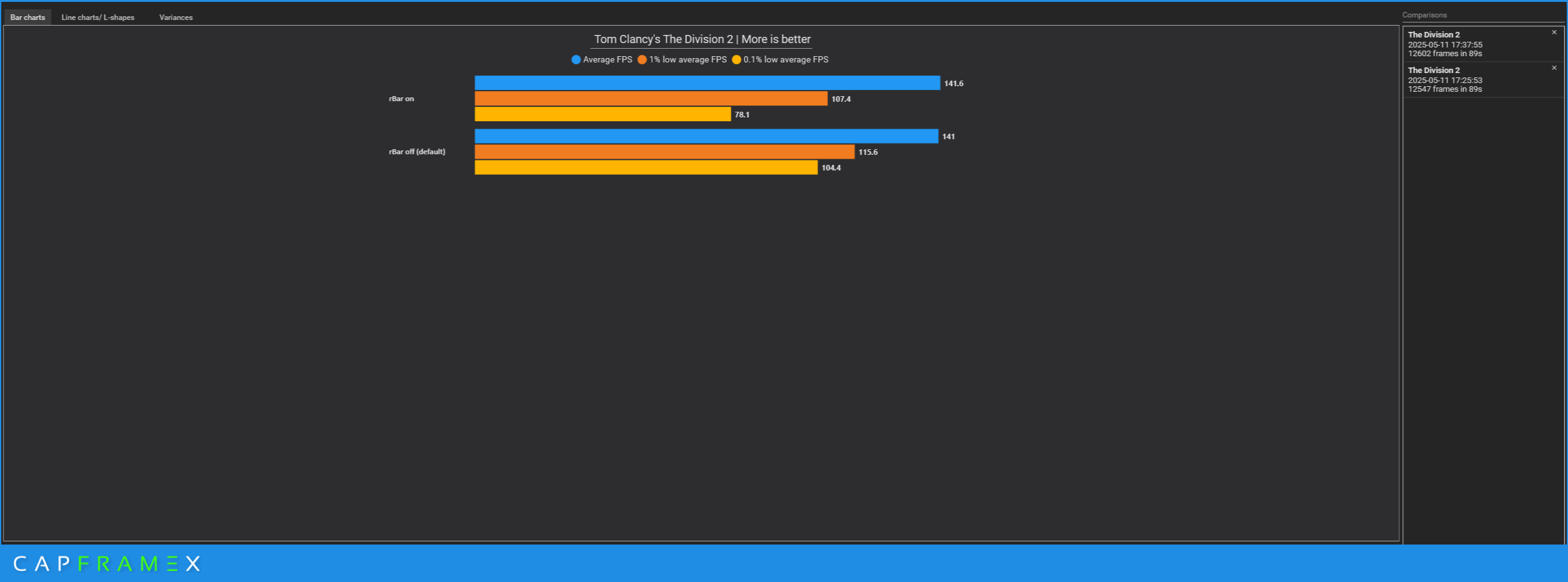1568x582 pixels.
Task: Click the rBar on orange 107.4 bar
Action: [651, 99]
